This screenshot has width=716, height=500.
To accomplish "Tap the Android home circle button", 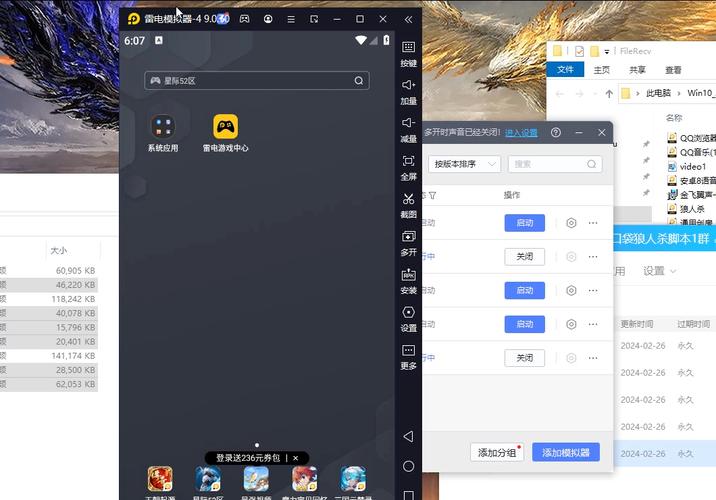I will click(409, 466).
